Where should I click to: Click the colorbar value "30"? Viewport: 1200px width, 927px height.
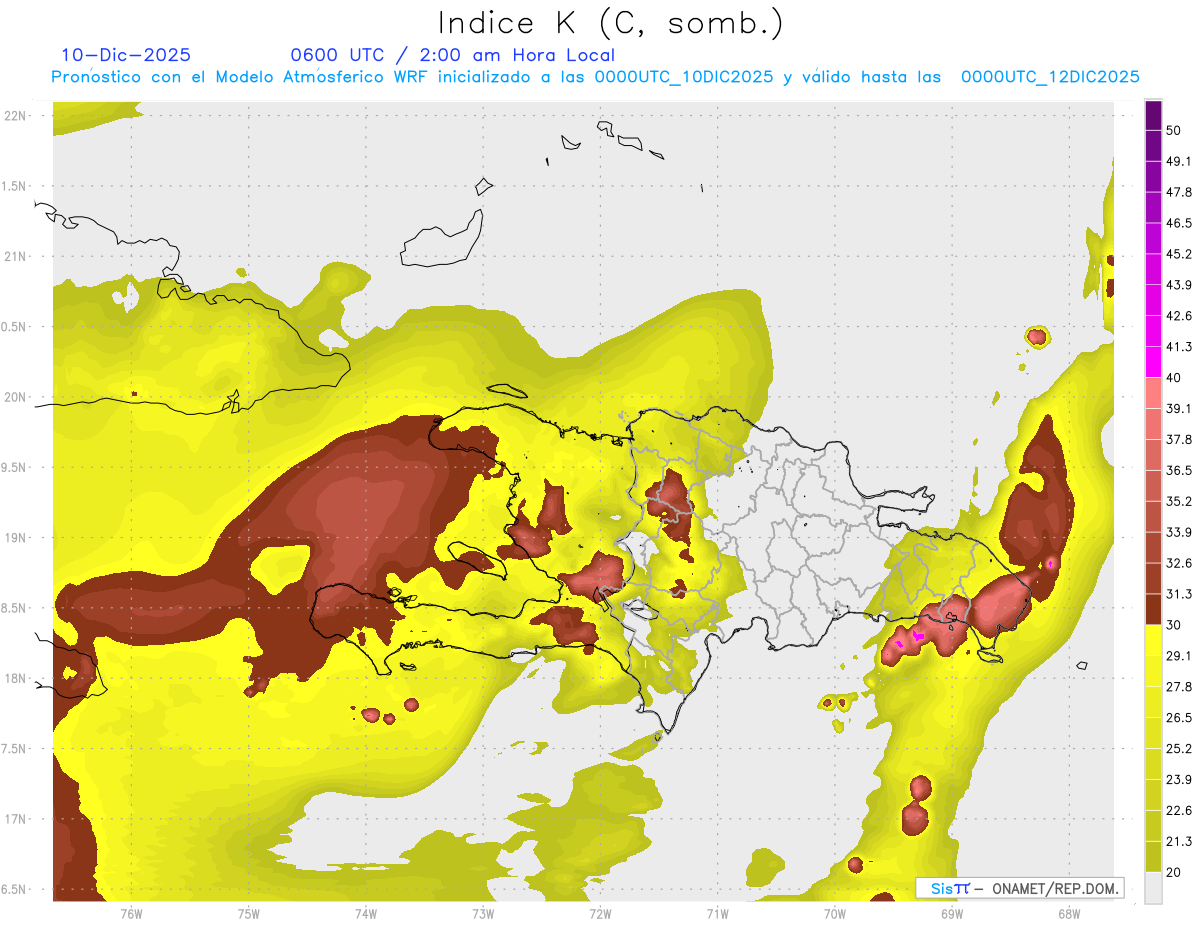[x=1175, y=626]
